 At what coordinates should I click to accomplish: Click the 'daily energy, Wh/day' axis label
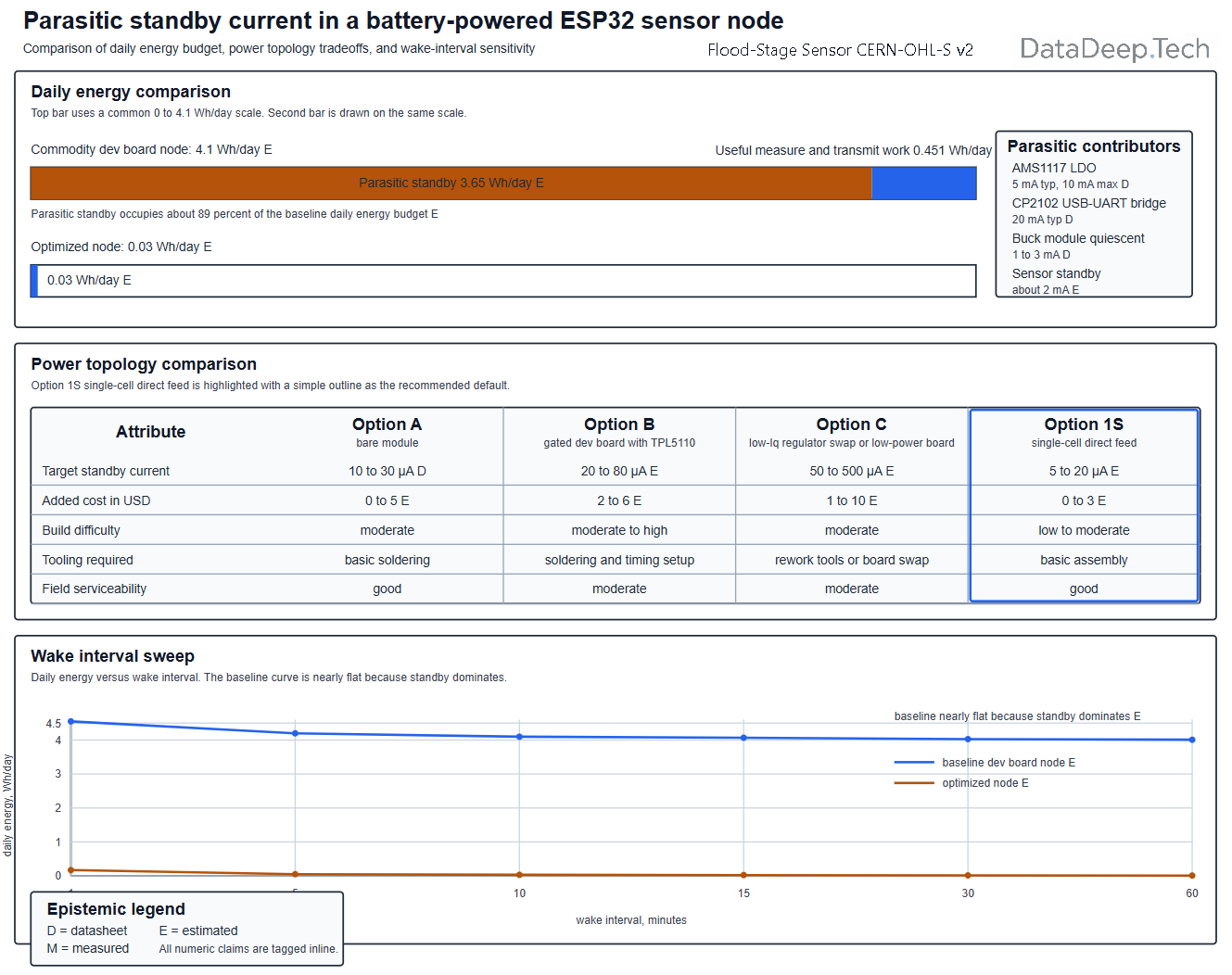7,805
